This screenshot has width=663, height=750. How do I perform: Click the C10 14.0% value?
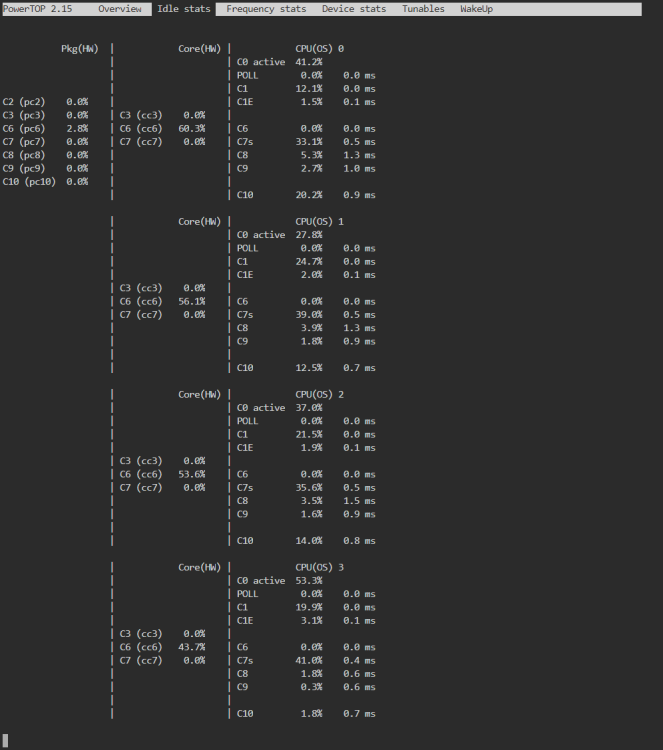pos(309,541)
